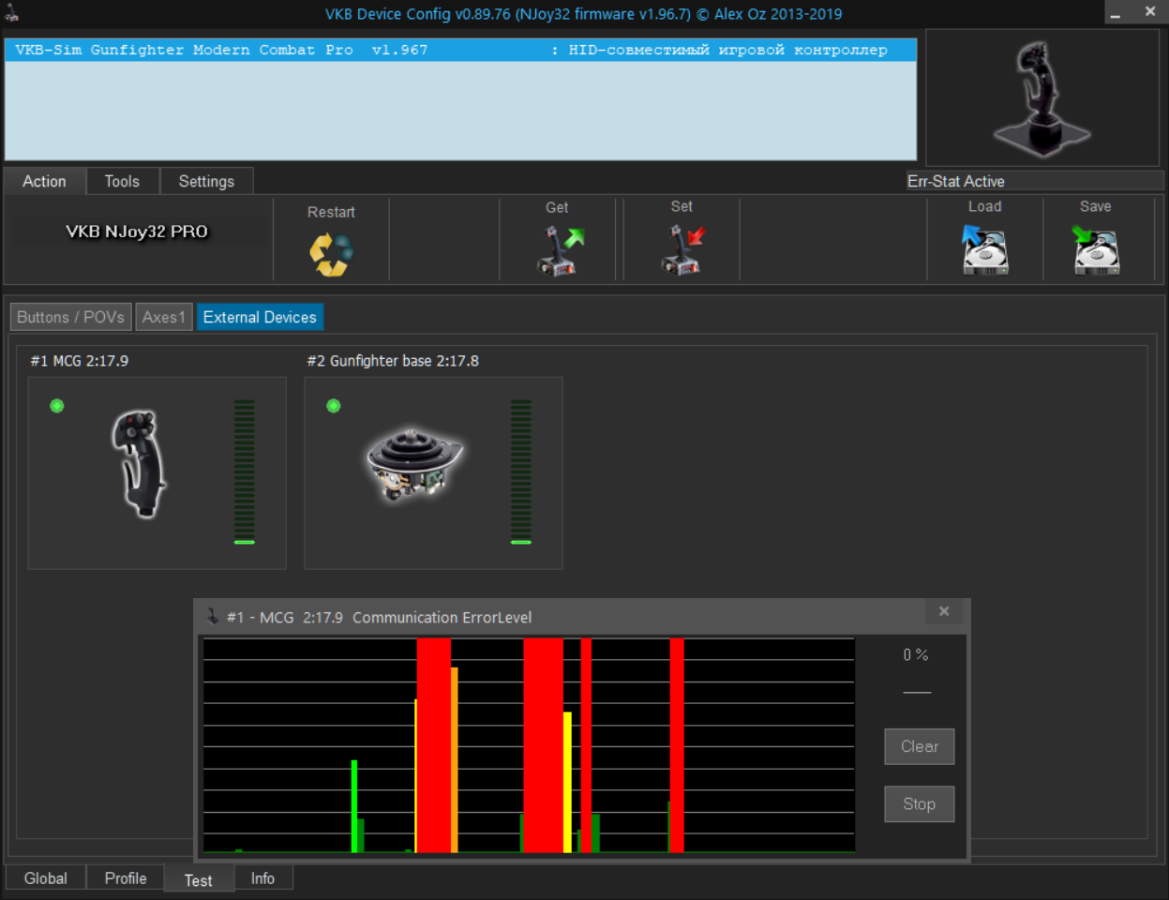This screenshot has width=1169, height=900.
Task: Open the Action tab
Action: [44, 181]
